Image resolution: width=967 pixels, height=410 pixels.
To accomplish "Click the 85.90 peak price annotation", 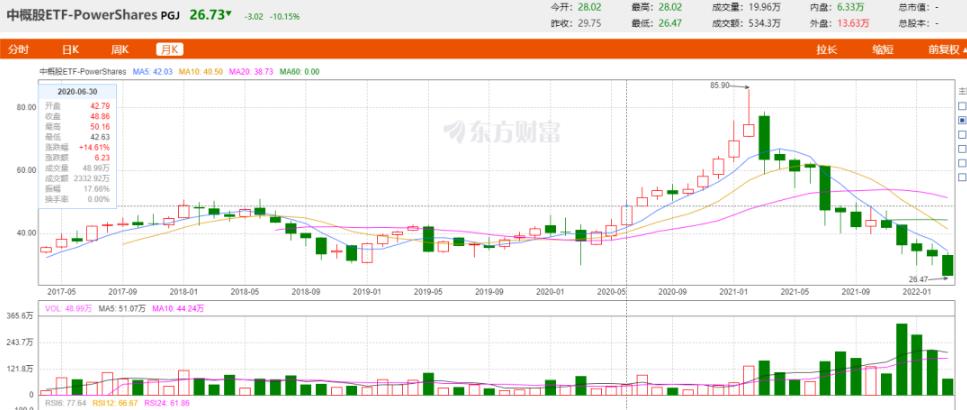I will coord(720,86).
